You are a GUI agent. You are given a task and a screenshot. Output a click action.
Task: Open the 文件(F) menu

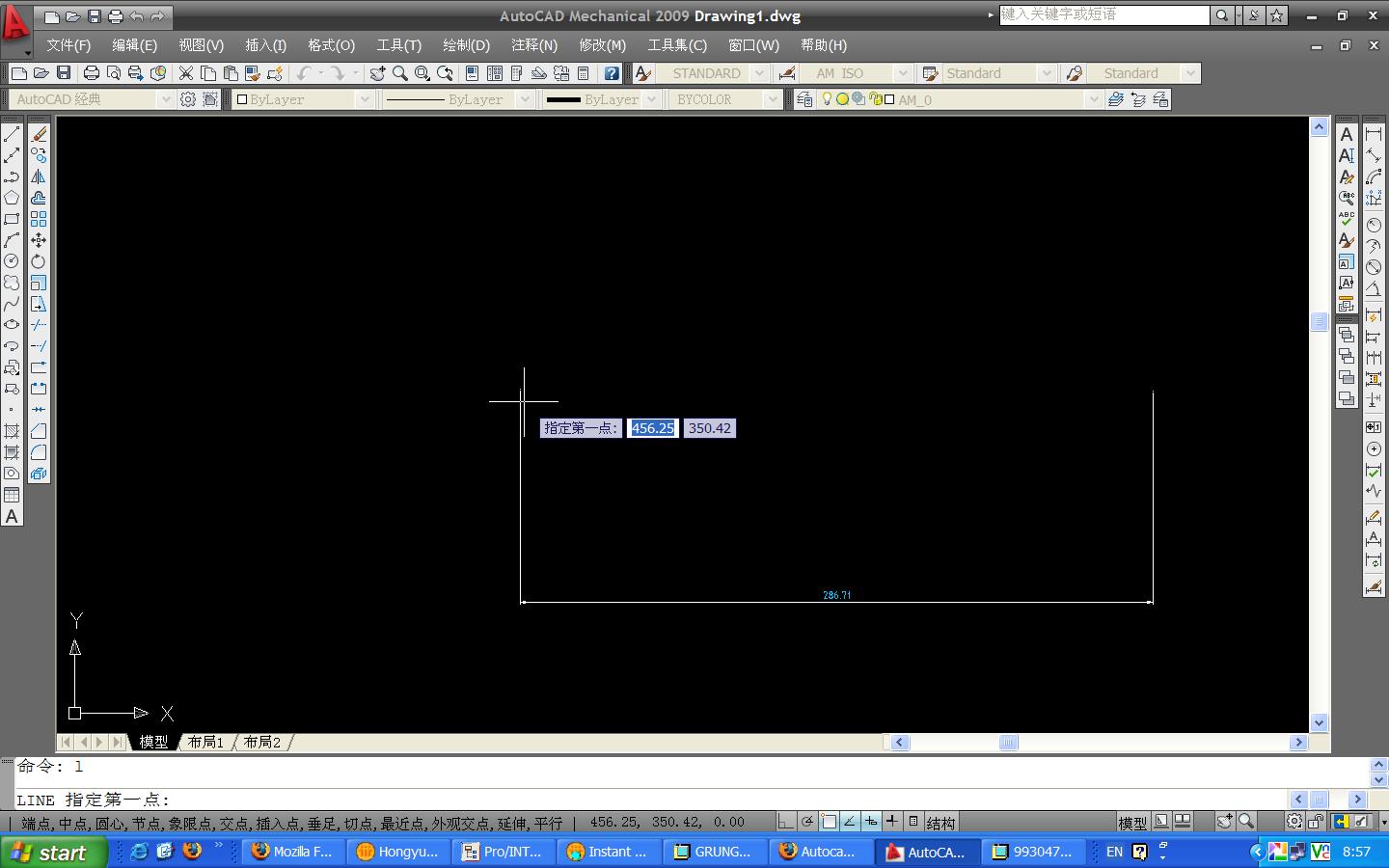tap(68, 45)
